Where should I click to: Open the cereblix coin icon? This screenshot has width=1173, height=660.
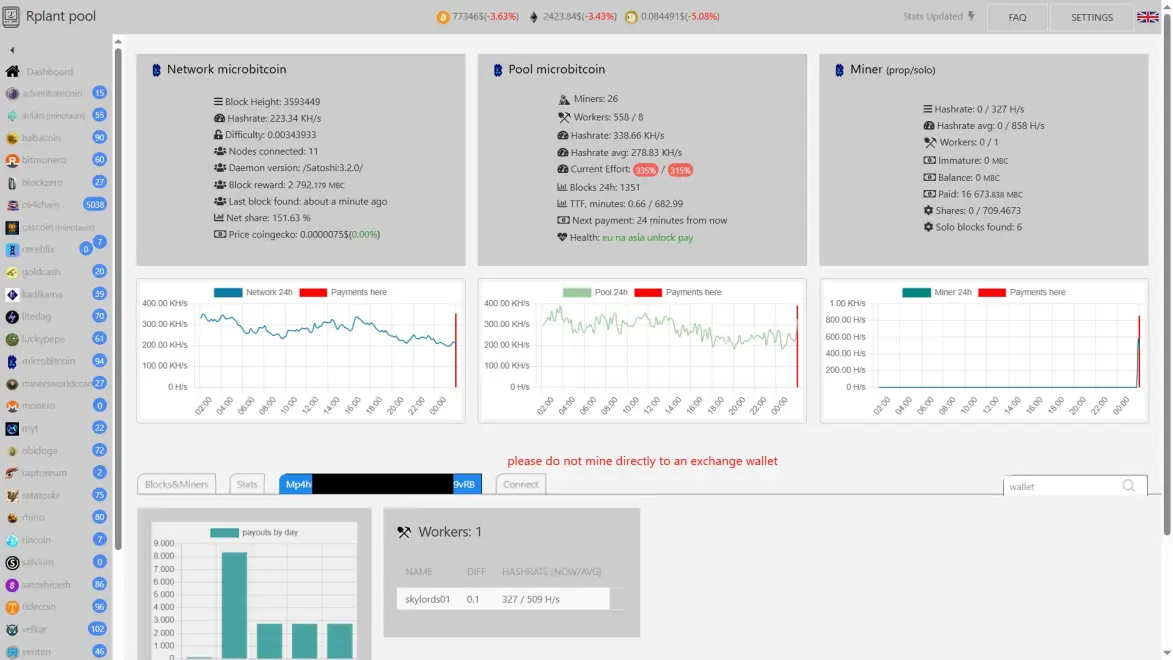point(12,249)
